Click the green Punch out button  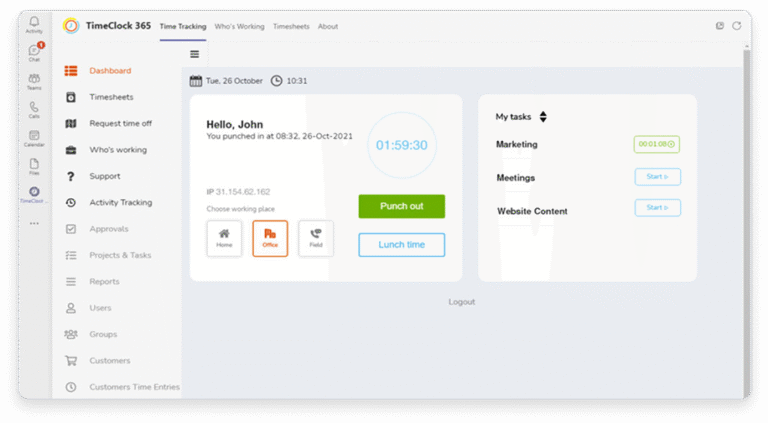[x=402, y=206]
